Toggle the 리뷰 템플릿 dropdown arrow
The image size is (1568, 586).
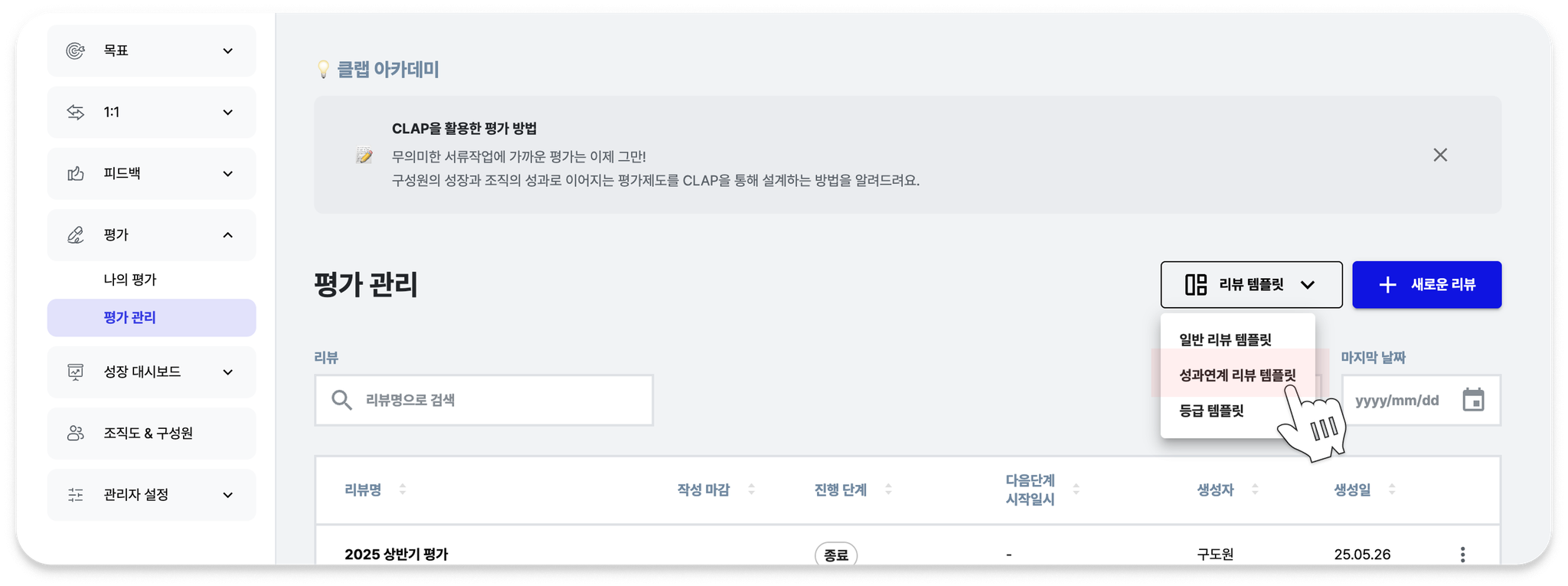pos(1308,285)
